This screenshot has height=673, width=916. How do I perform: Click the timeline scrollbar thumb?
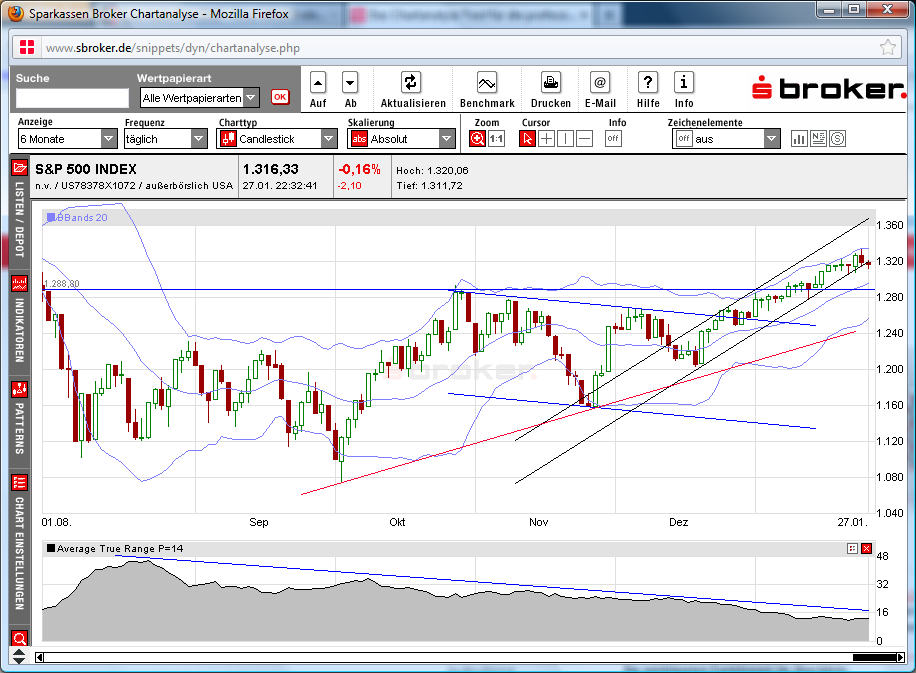[875, 658]
